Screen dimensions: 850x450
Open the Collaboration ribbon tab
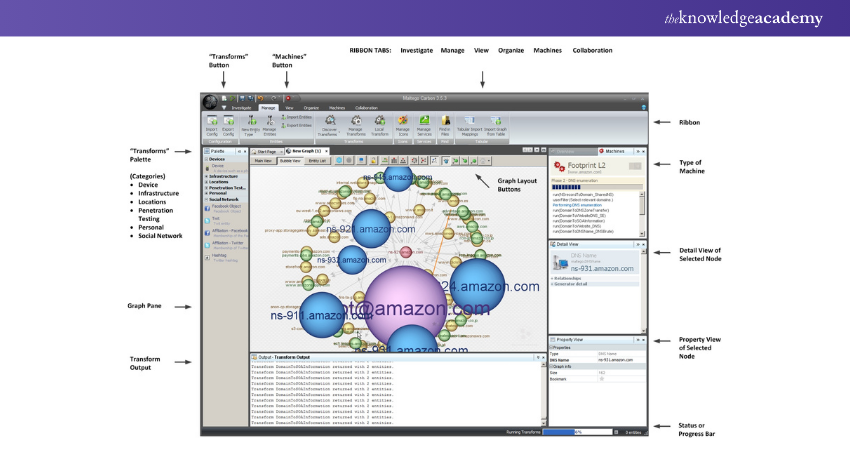pos(366,108)
